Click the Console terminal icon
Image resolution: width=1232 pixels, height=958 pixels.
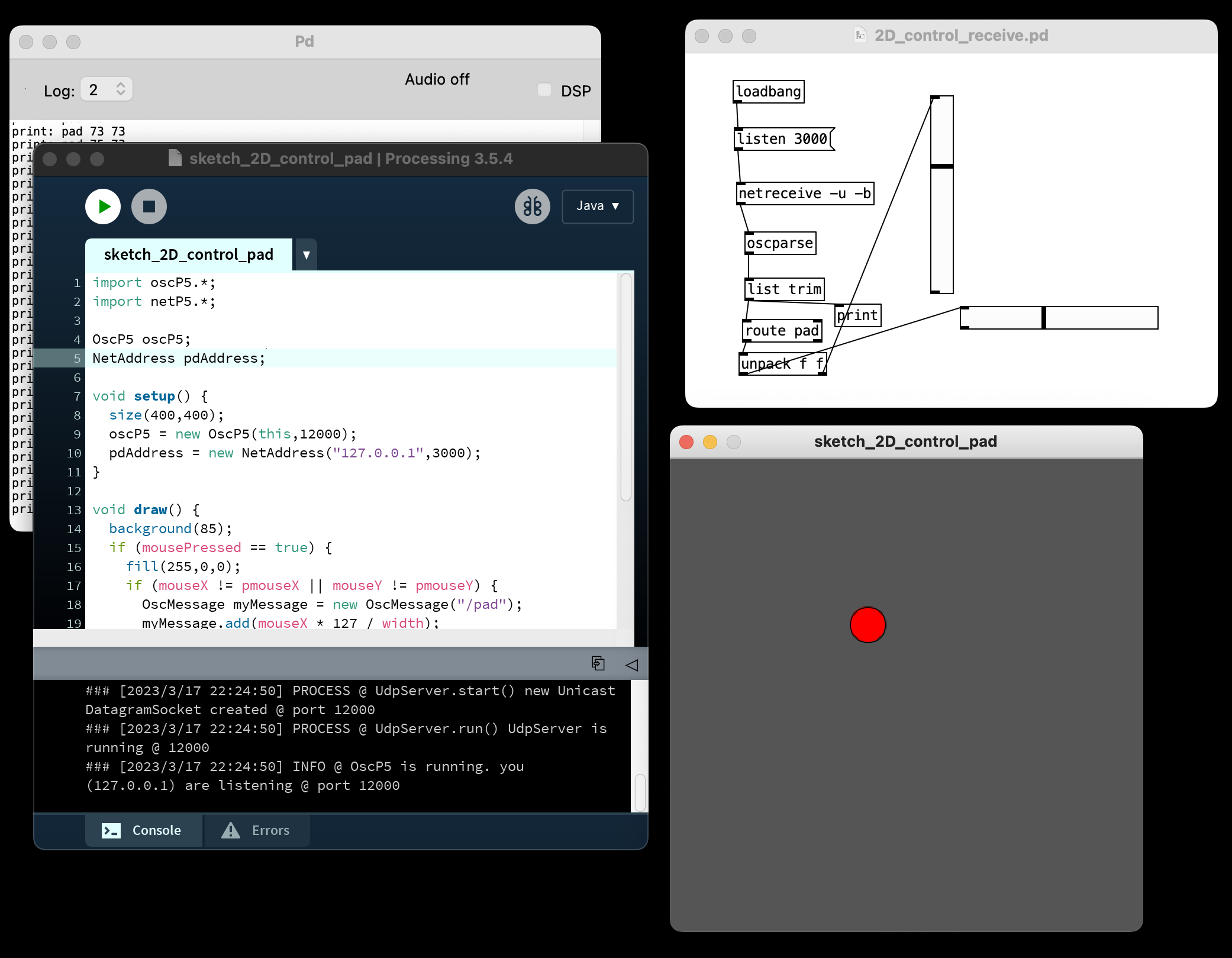tap(111, 830)
